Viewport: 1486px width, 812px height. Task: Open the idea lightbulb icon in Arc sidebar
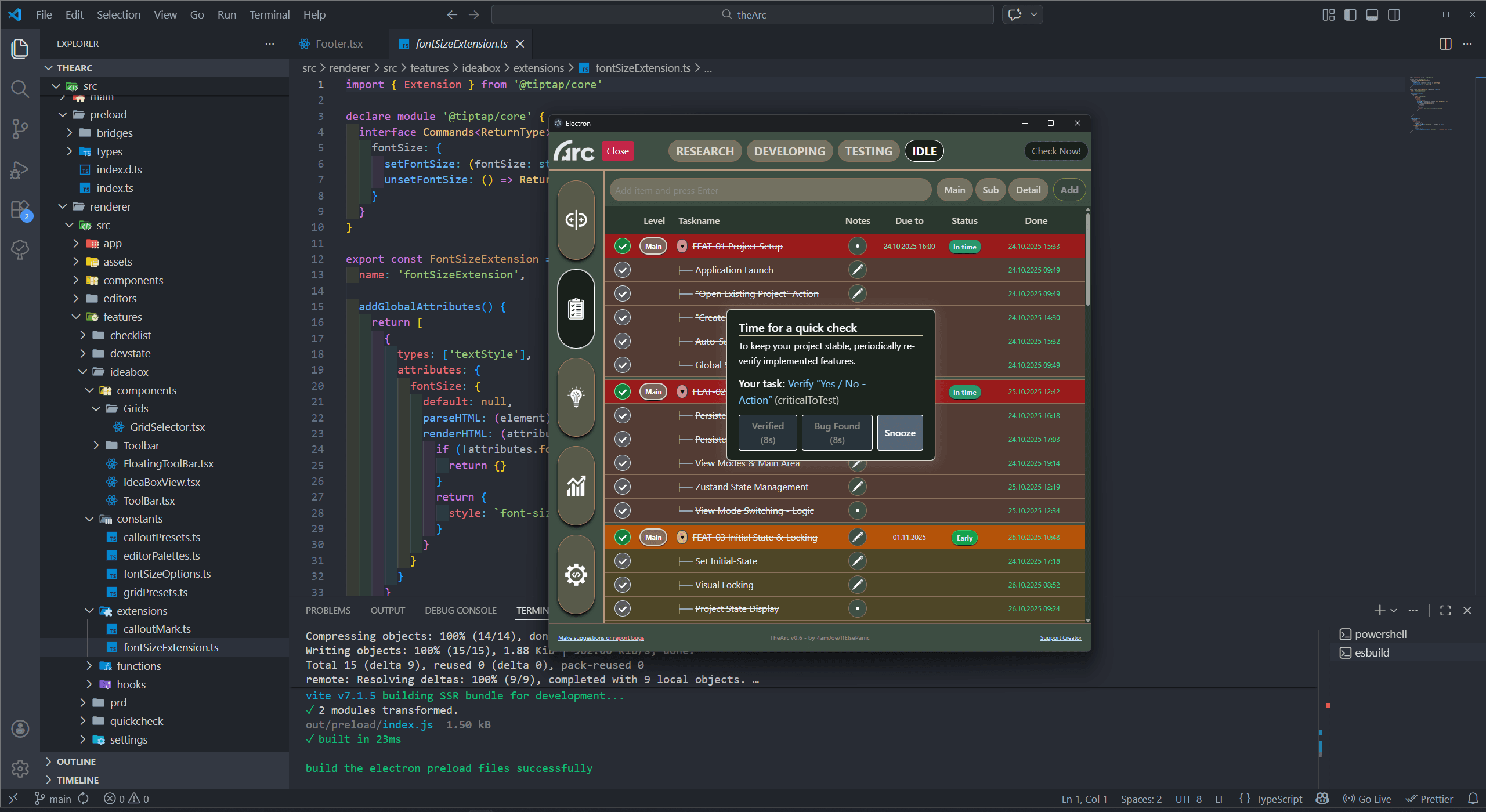point(576,397)
